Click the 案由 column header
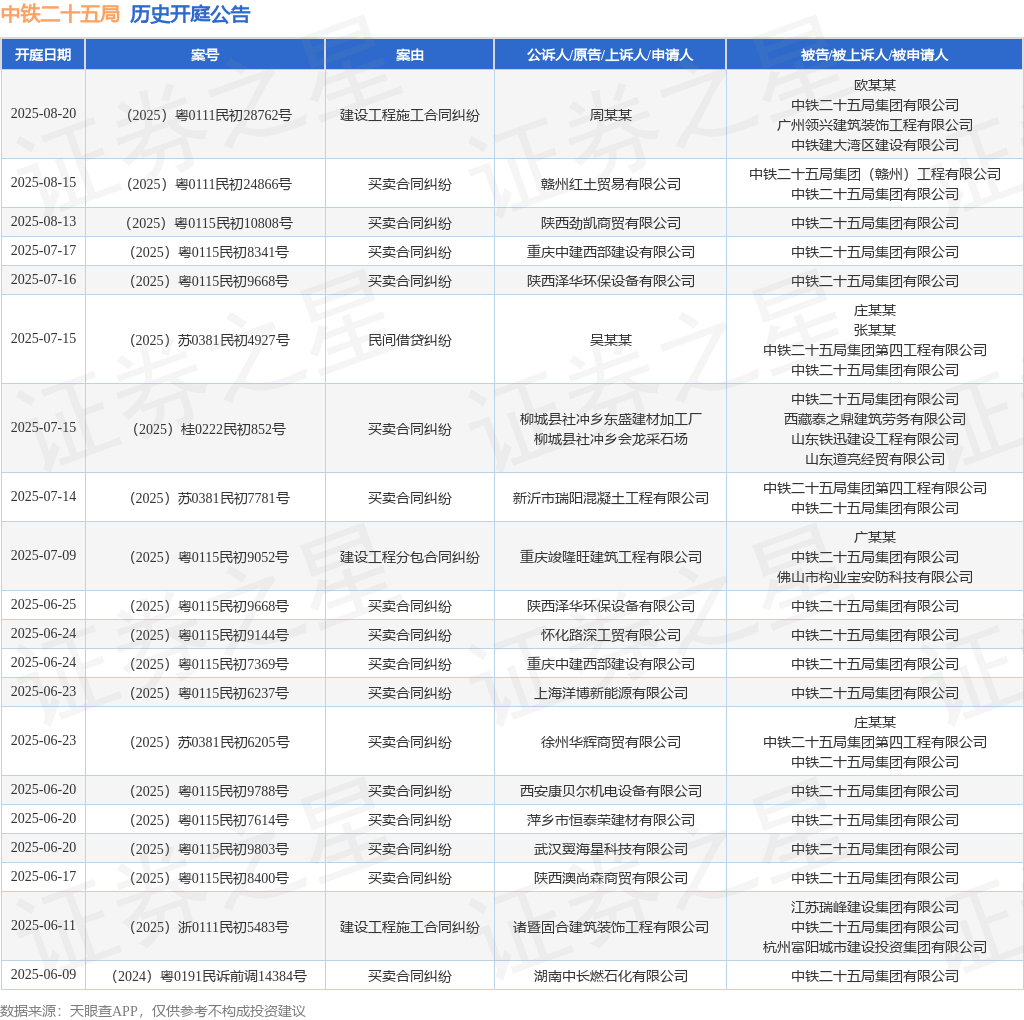The image size is (1024, 1020). tap(409, 55)
